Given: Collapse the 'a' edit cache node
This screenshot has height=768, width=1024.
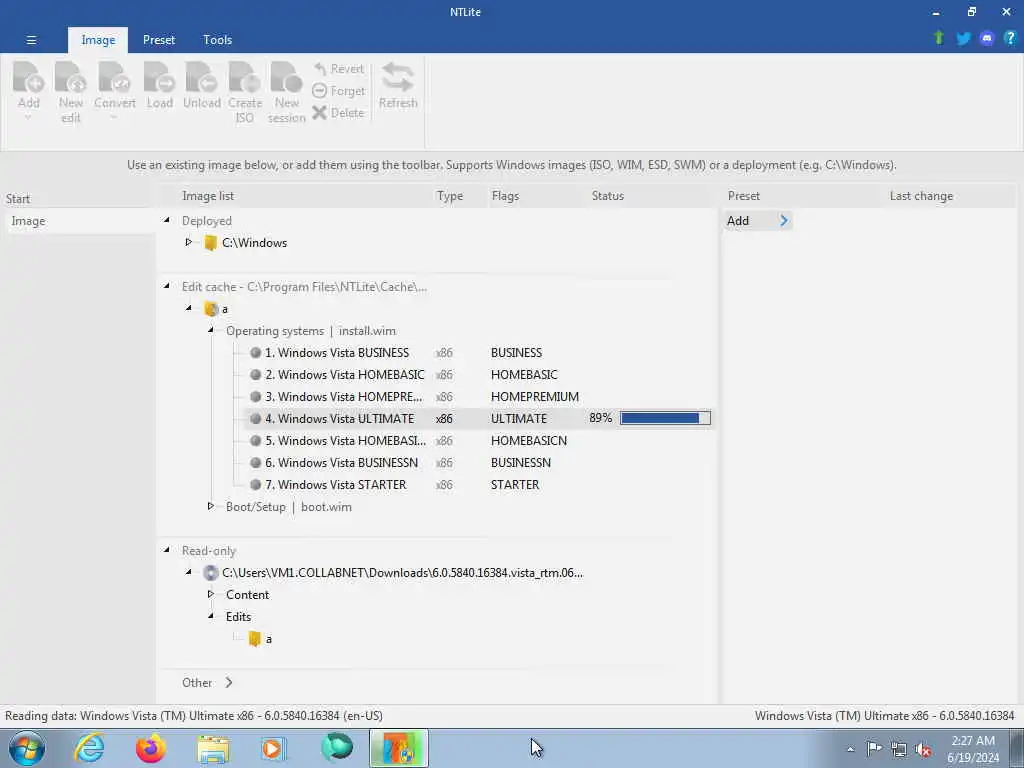Looking at the screenshot, I should pos(189,308).
